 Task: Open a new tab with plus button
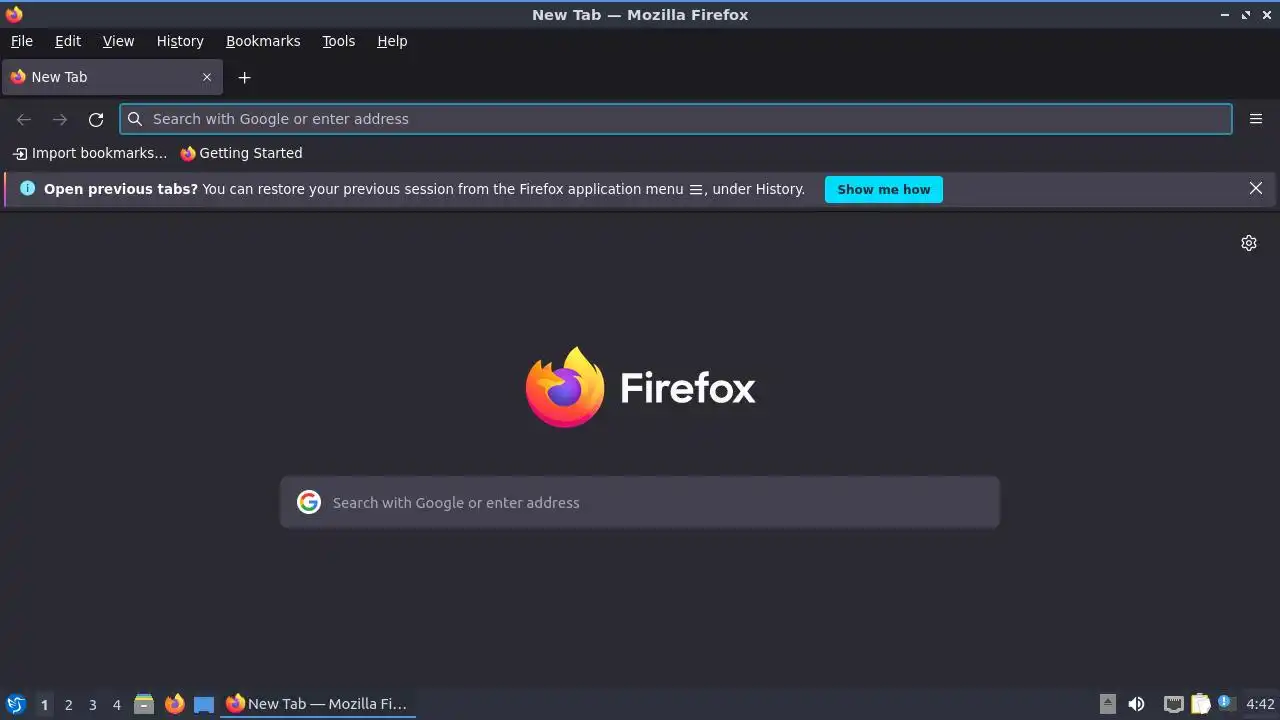(x=244, y=77)
